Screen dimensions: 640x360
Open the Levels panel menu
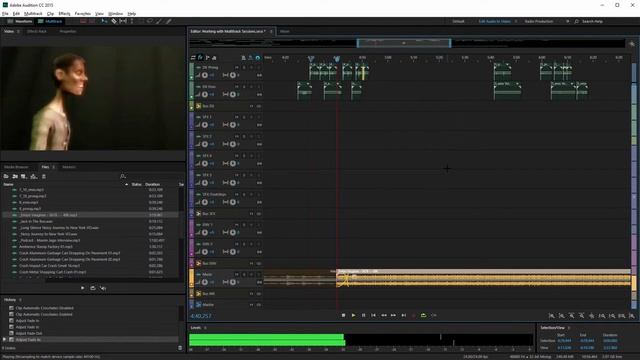[x=205, y=328]
